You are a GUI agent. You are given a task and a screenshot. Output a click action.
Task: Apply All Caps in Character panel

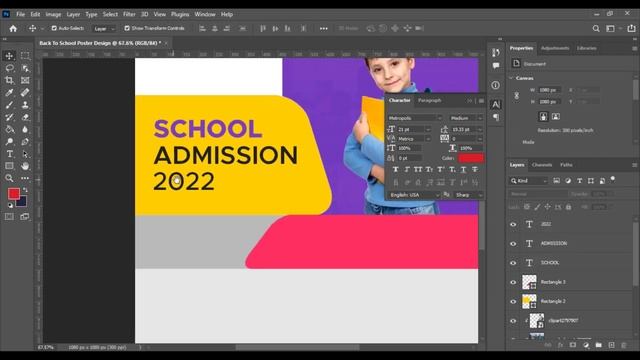[x=418, y=169]
